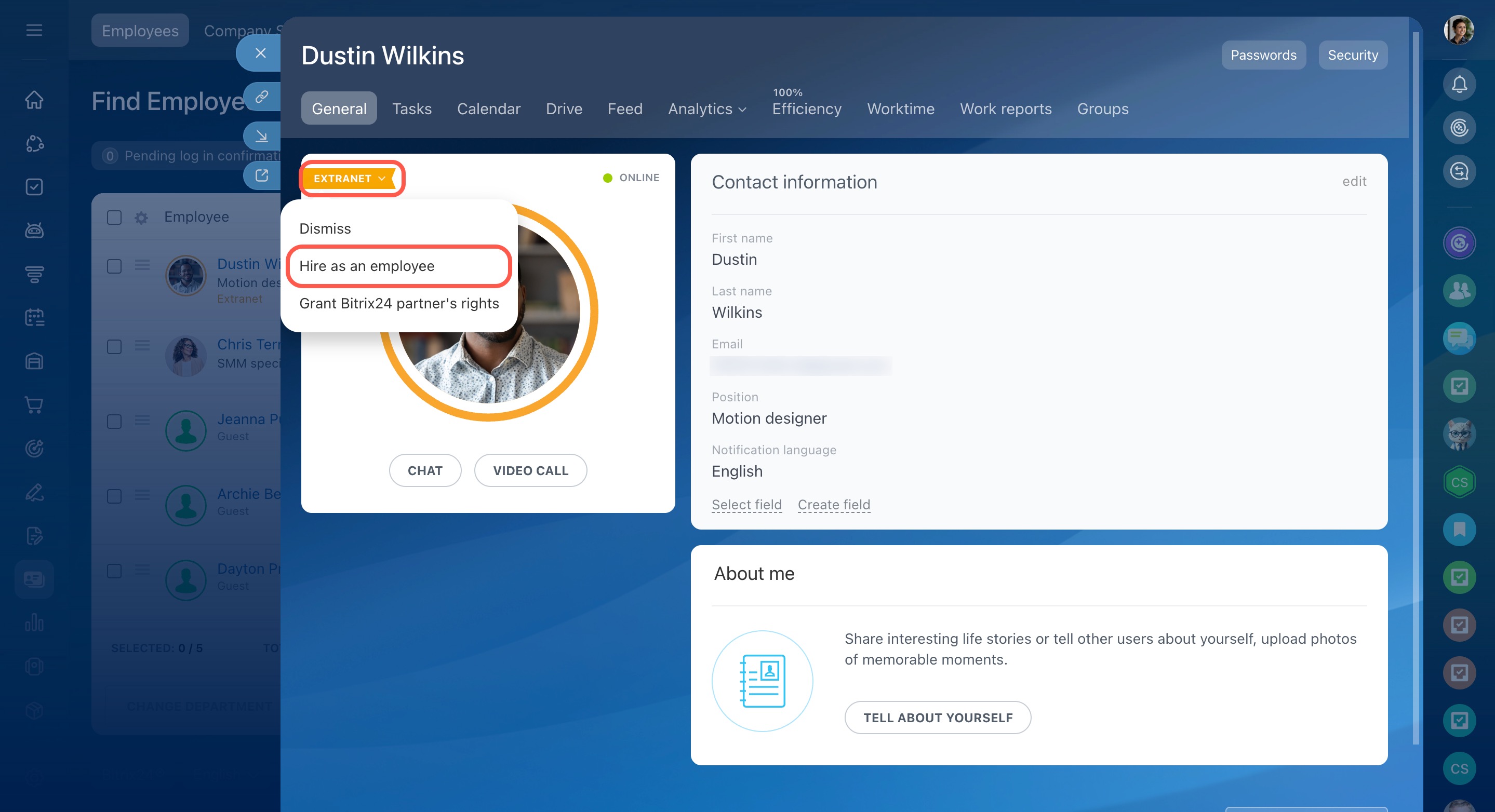Open the home icon in left sidebar
1495x812 pixels.
click(x=34, y=100)
